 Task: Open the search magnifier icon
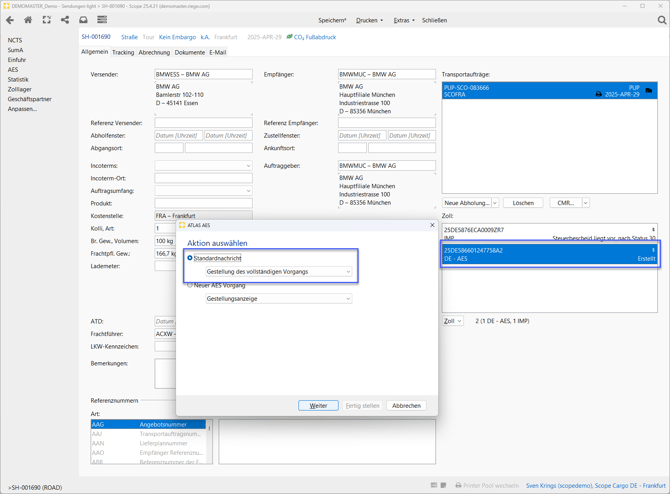[661, 20]
